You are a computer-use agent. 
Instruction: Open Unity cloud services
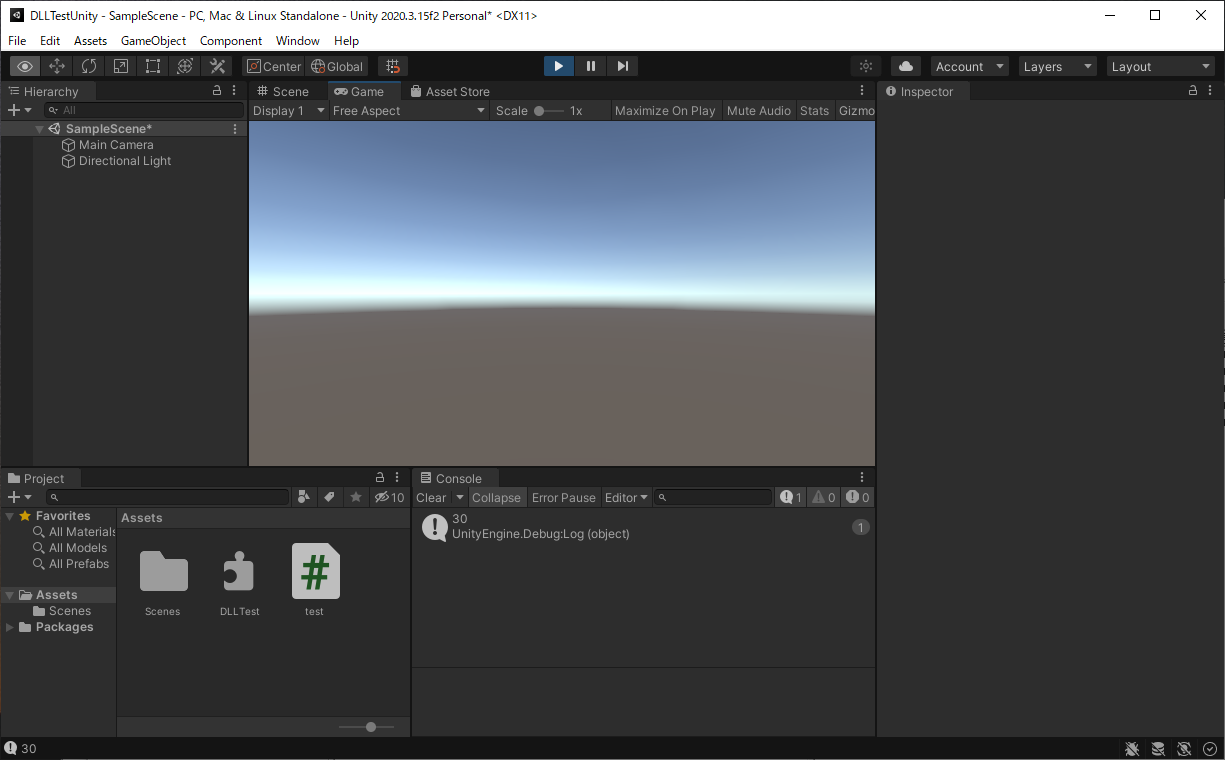click(x=906, y=66)
